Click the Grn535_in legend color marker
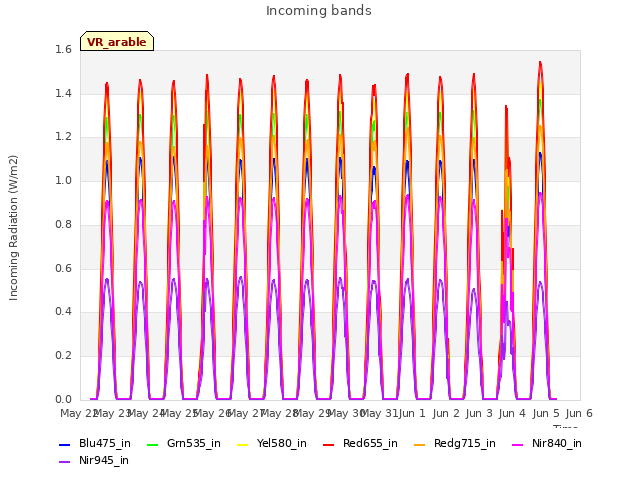Screen dimensions: 640x480 [152, 444]
